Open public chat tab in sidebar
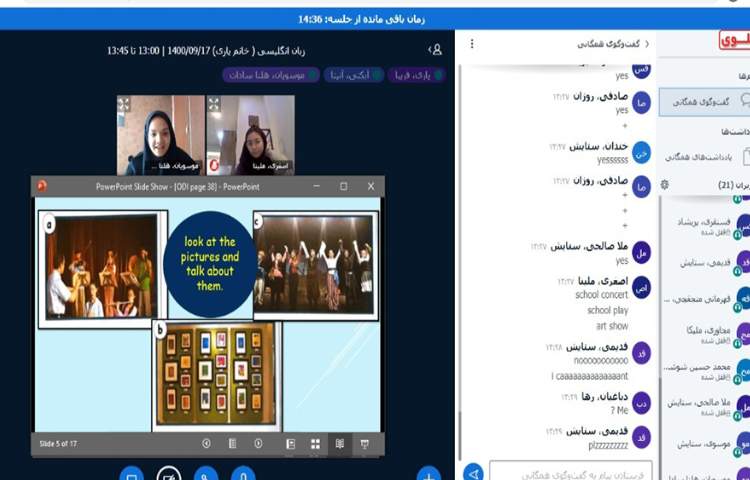This screenshot has height=480, width=750. click(705, 101)
